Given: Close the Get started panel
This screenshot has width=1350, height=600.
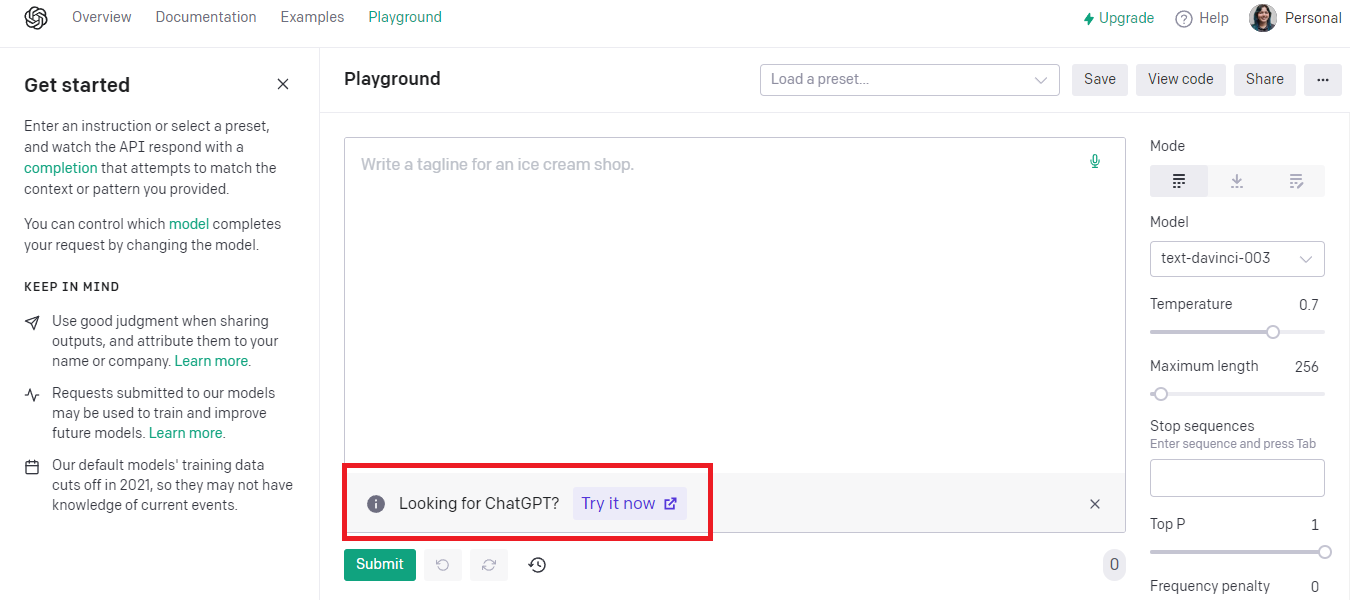Looking at the screenshot, I should [x=283, y=84].
